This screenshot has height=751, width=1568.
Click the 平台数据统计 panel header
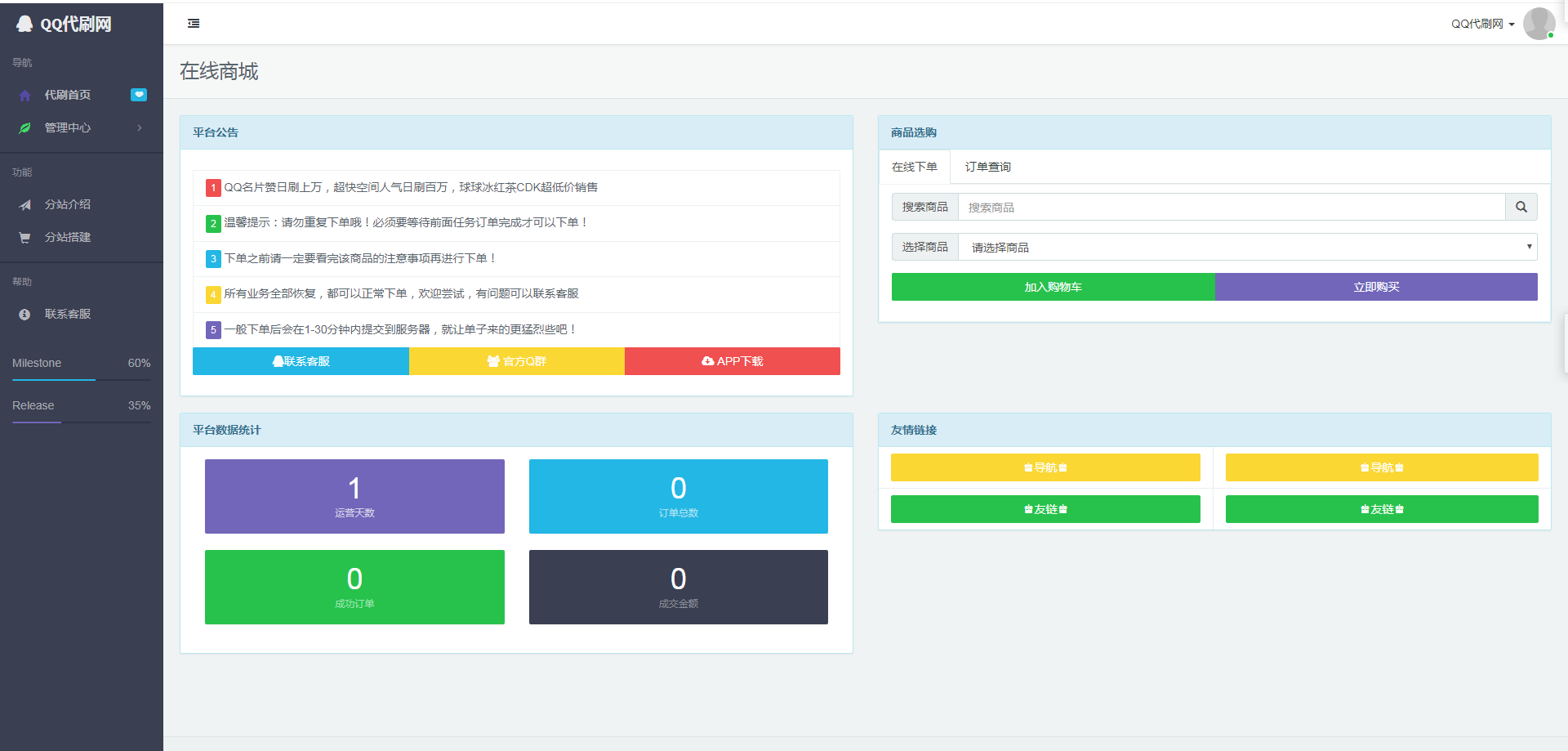point(516,430)
